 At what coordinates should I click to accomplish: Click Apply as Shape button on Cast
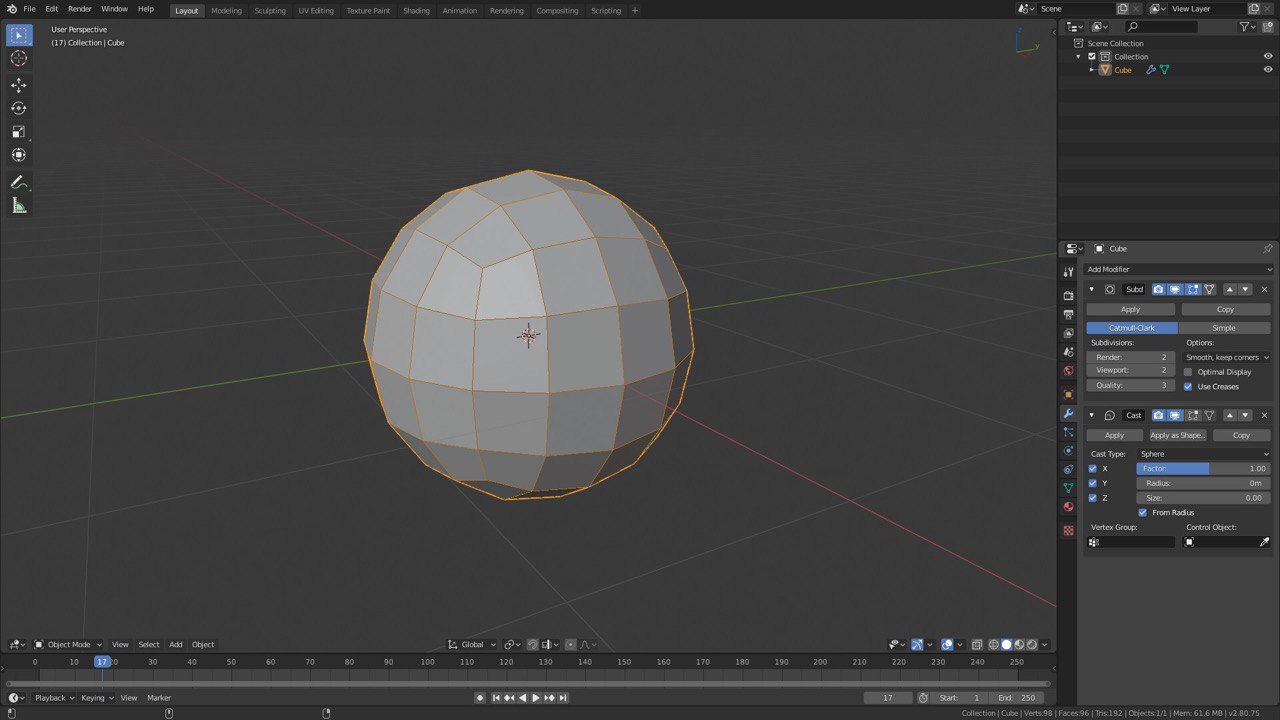click(x=1177, y=435)
